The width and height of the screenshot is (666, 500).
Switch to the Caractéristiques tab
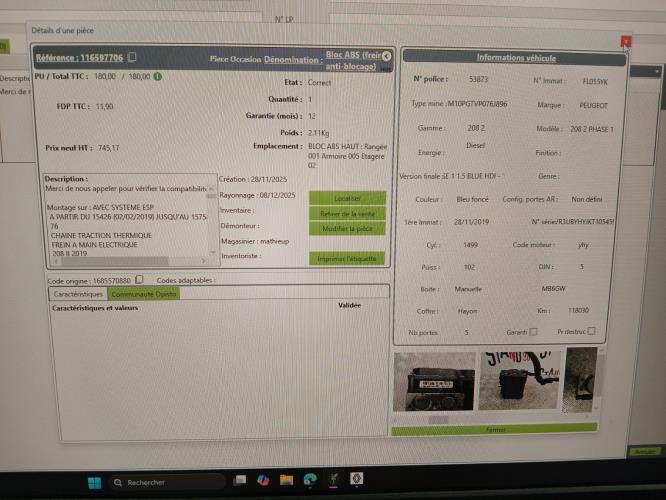click(x=78, y=294)
